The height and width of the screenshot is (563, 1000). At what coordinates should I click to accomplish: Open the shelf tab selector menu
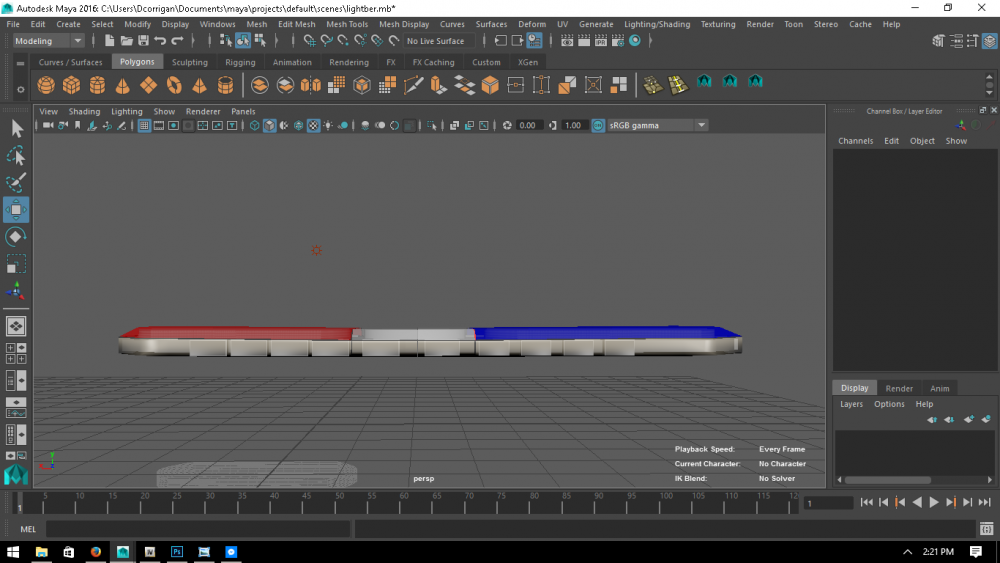(20, 63)
